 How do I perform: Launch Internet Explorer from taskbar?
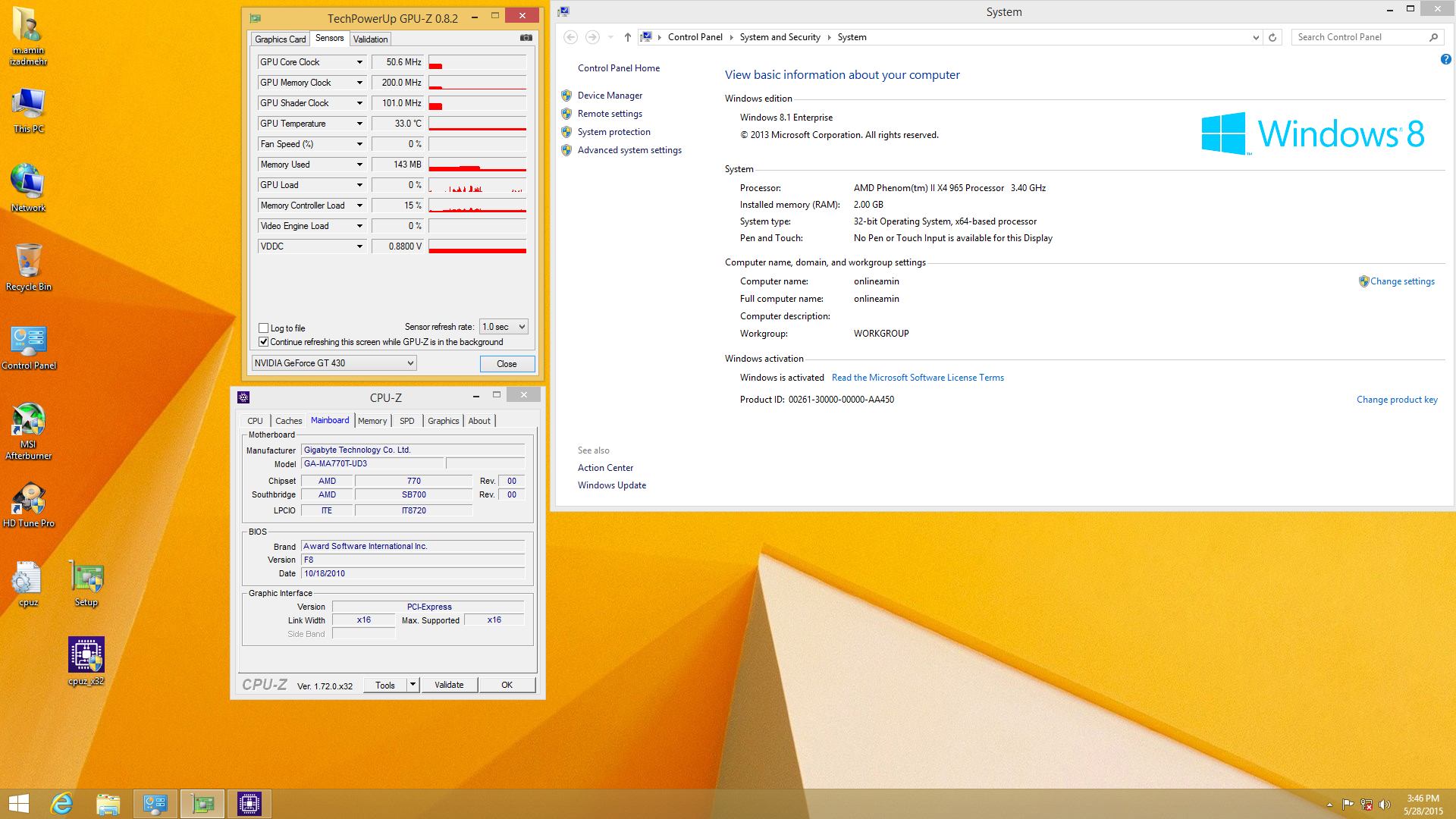pyautogui.click(x=61, y=804)
